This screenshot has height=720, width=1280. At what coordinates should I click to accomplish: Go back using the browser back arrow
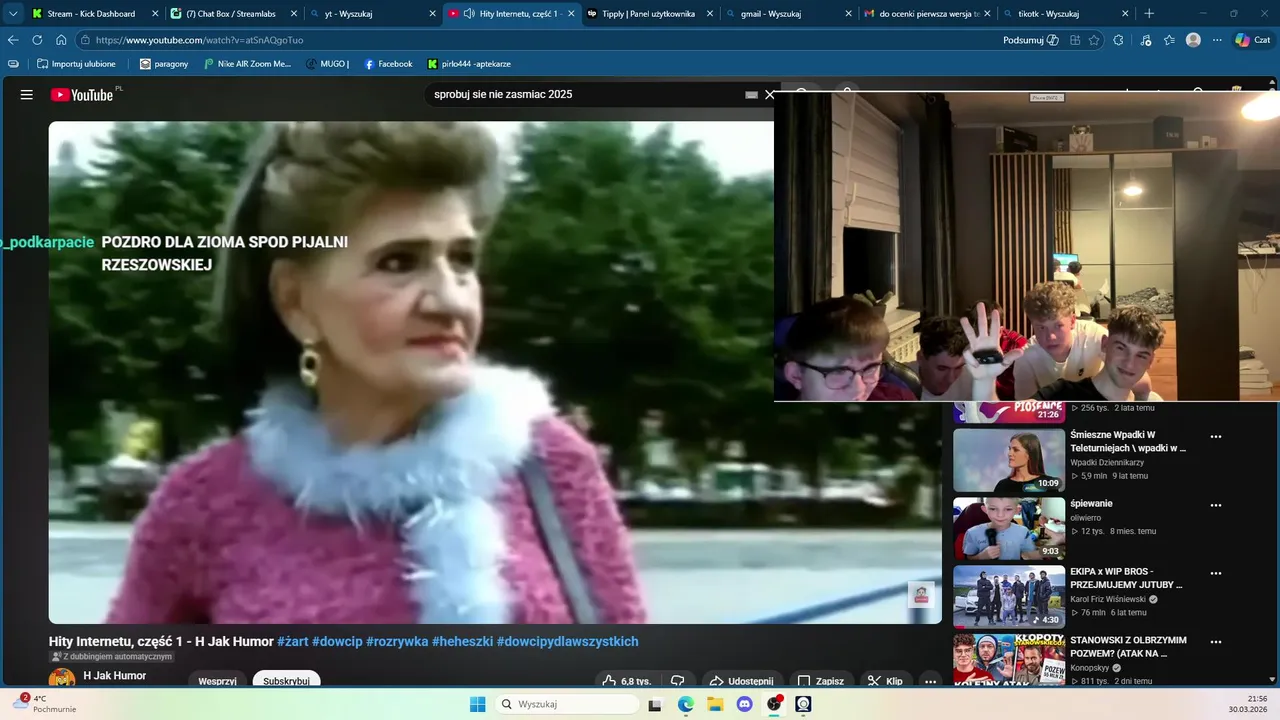point(13,40)
